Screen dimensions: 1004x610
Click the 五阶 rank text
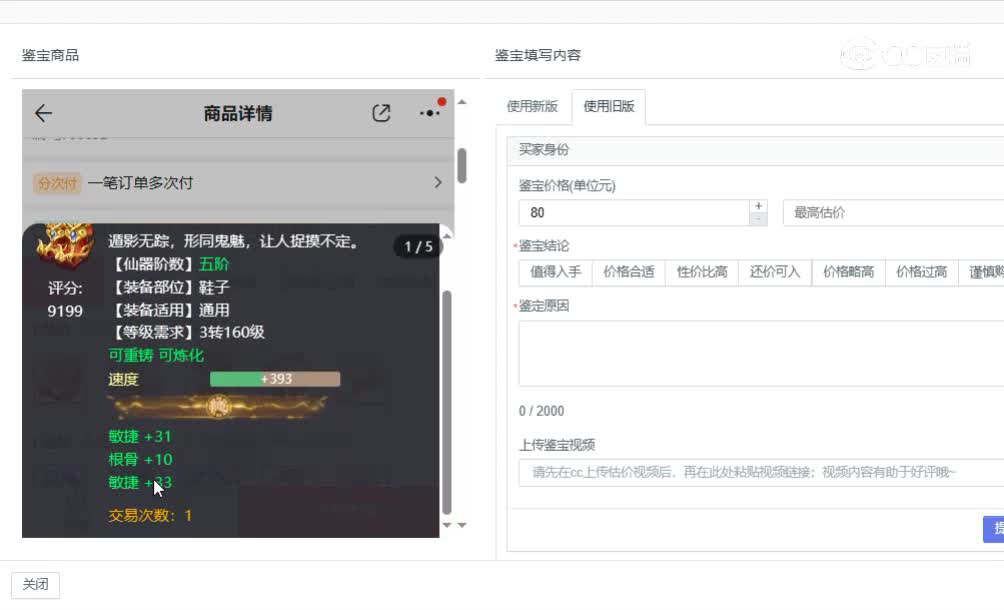[x=214, y=264]
